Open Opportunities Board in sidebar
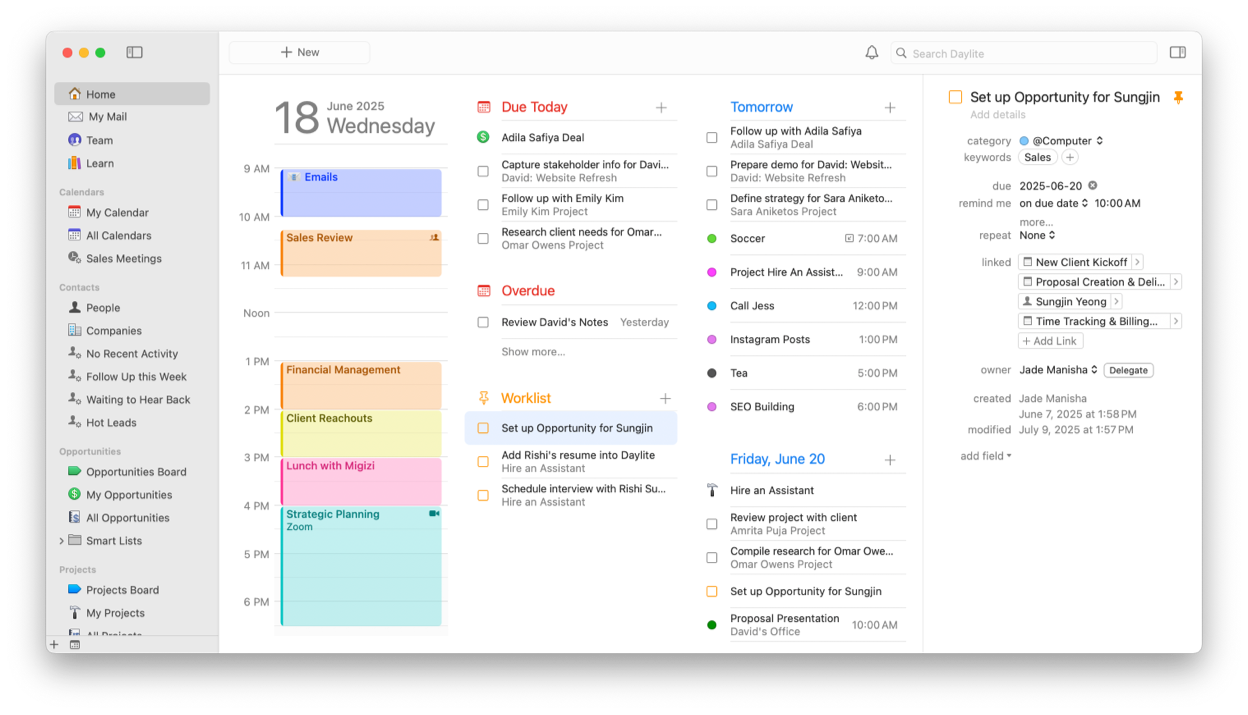The width and height of the screenshot is (1248, 715). coord(135,472)
